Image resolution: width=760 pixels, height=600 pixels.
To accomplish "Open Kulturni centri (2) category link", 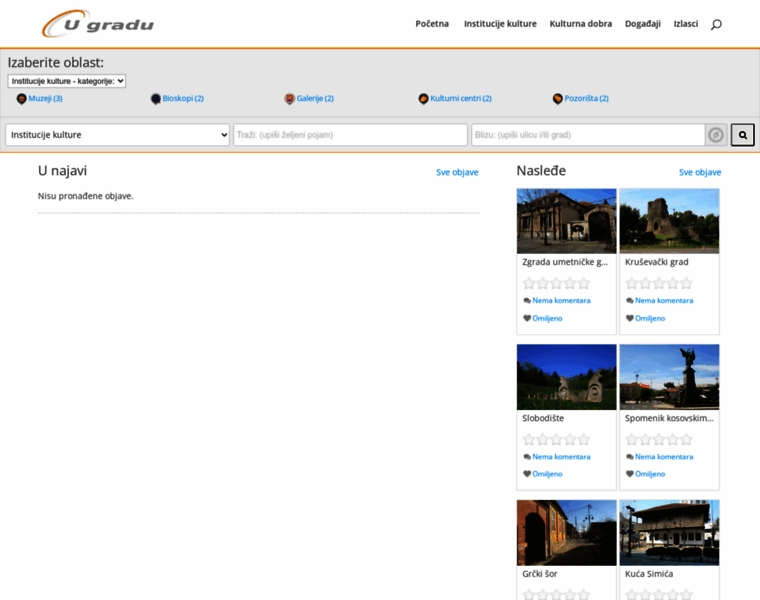I will tap(461, 98).
